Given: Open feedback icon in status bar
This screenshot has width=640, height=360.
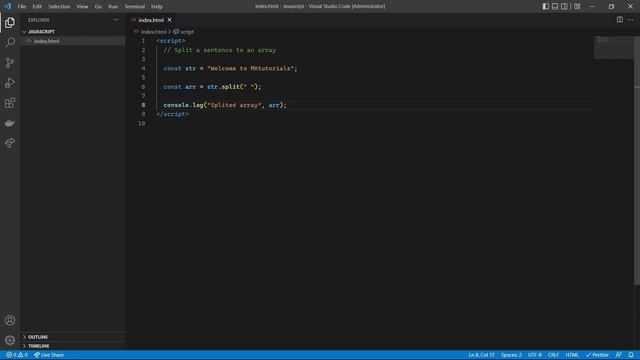Looking at the screenshot, I should click(619, 355).
